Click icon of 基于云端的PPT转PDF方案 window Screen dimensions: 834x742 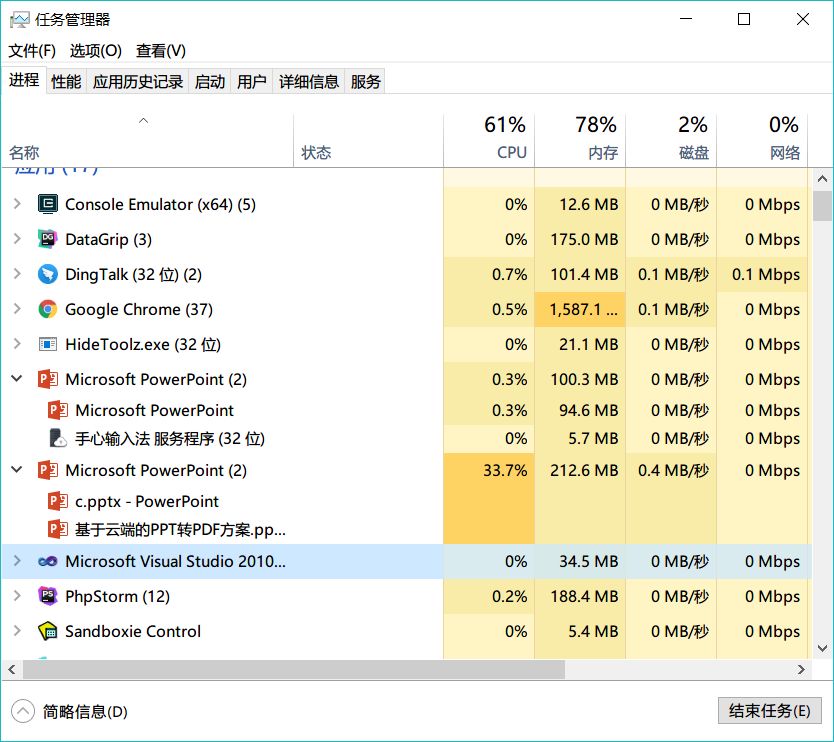pyautogui.click(x=58, y=529)
